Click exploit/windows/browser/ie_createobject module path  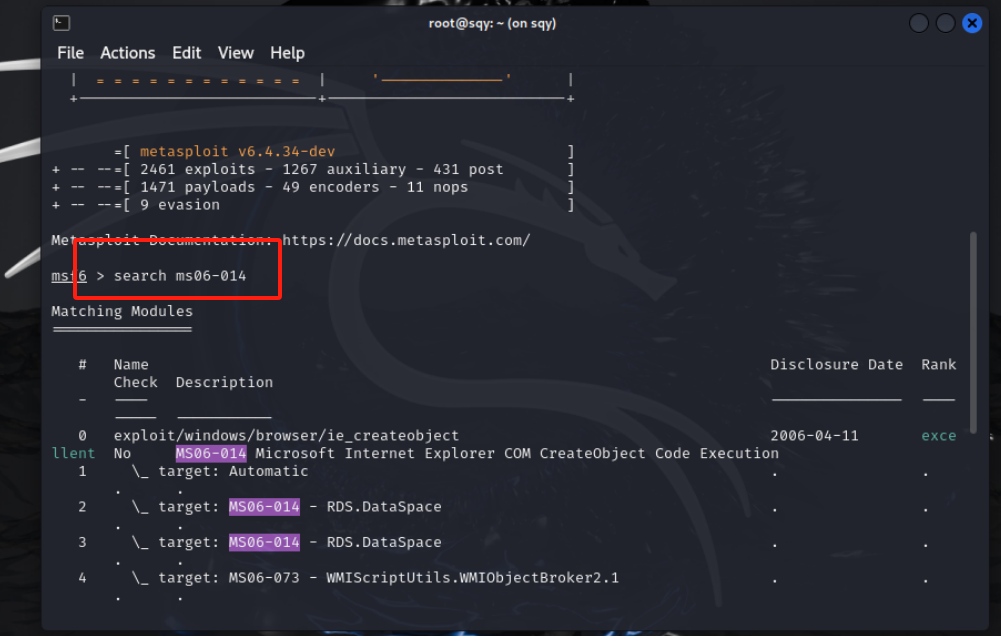[x=286, y=435]
